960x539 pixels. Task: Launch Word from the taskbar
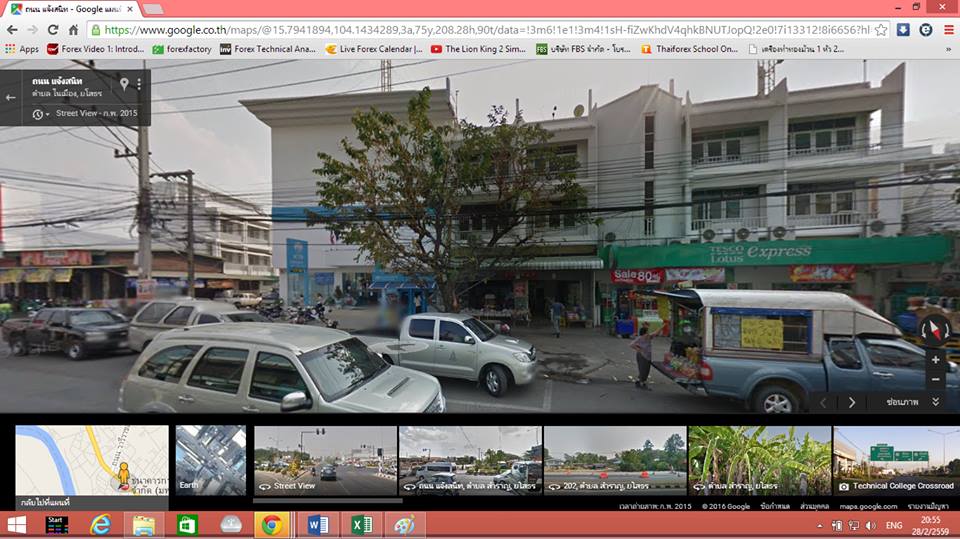(x=318, y=525)
